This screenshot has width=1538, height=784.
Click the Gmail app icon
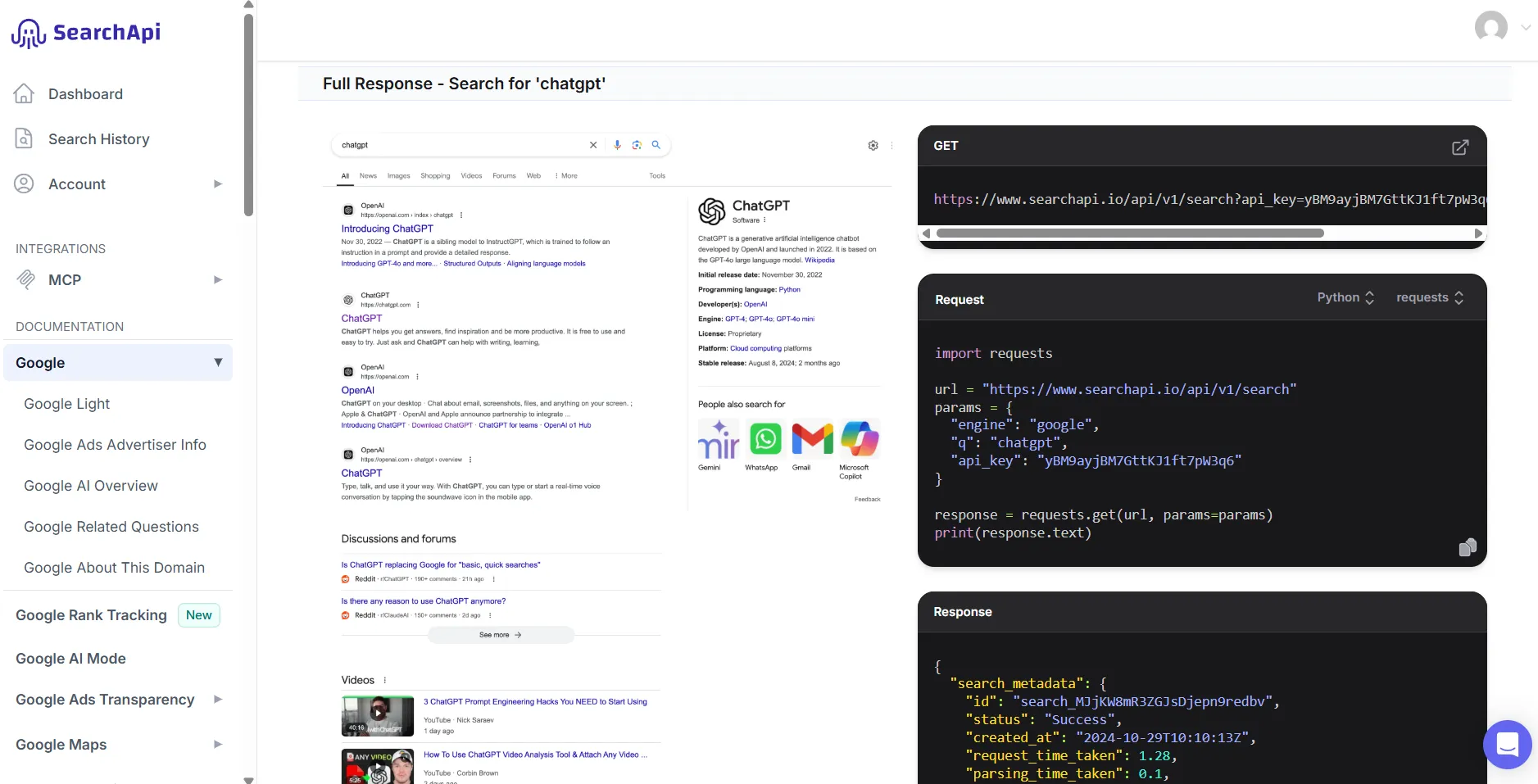pos(812,439)
